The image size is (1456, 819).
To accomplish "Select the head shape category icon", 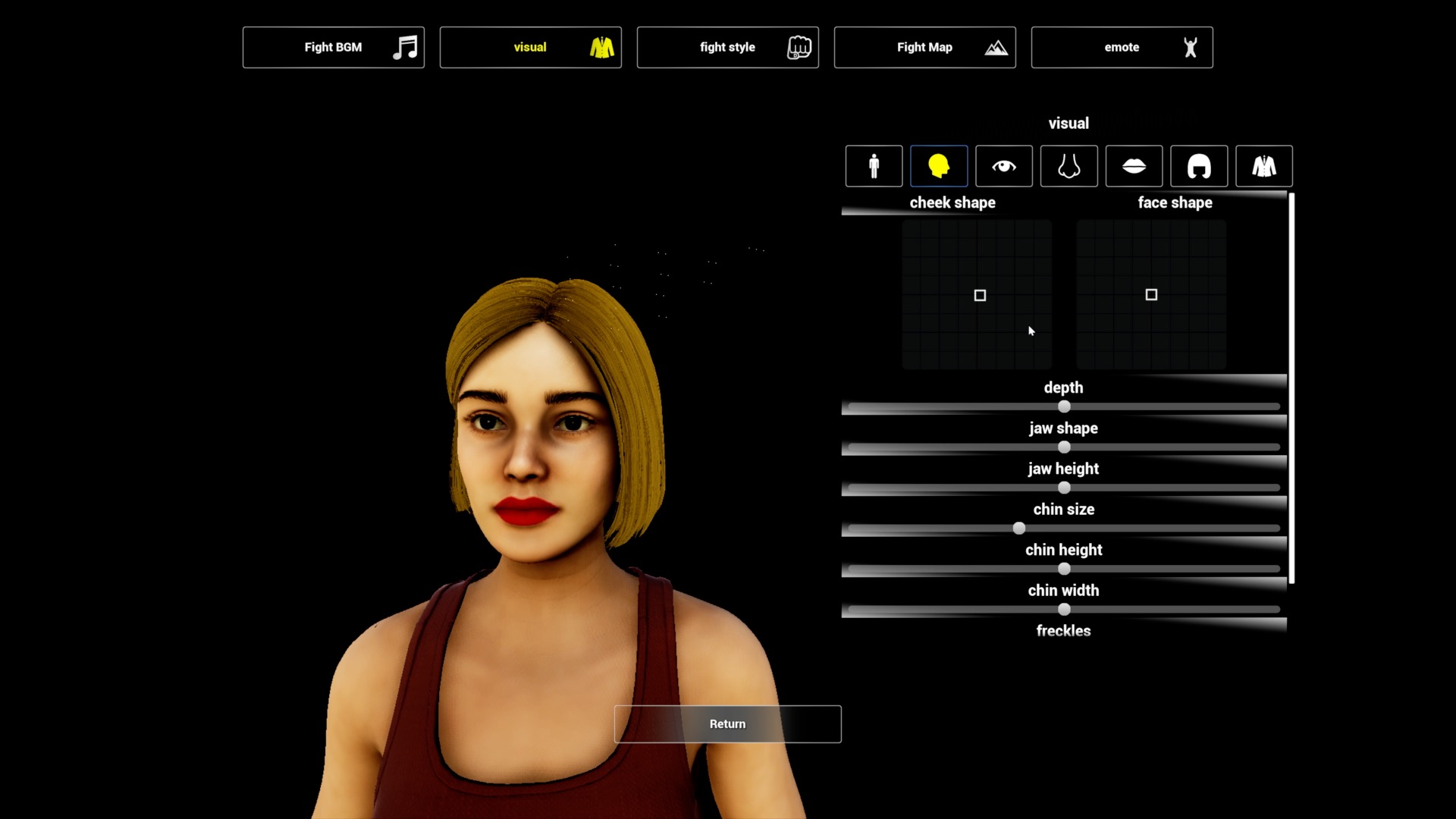I will tap(939, 166).
